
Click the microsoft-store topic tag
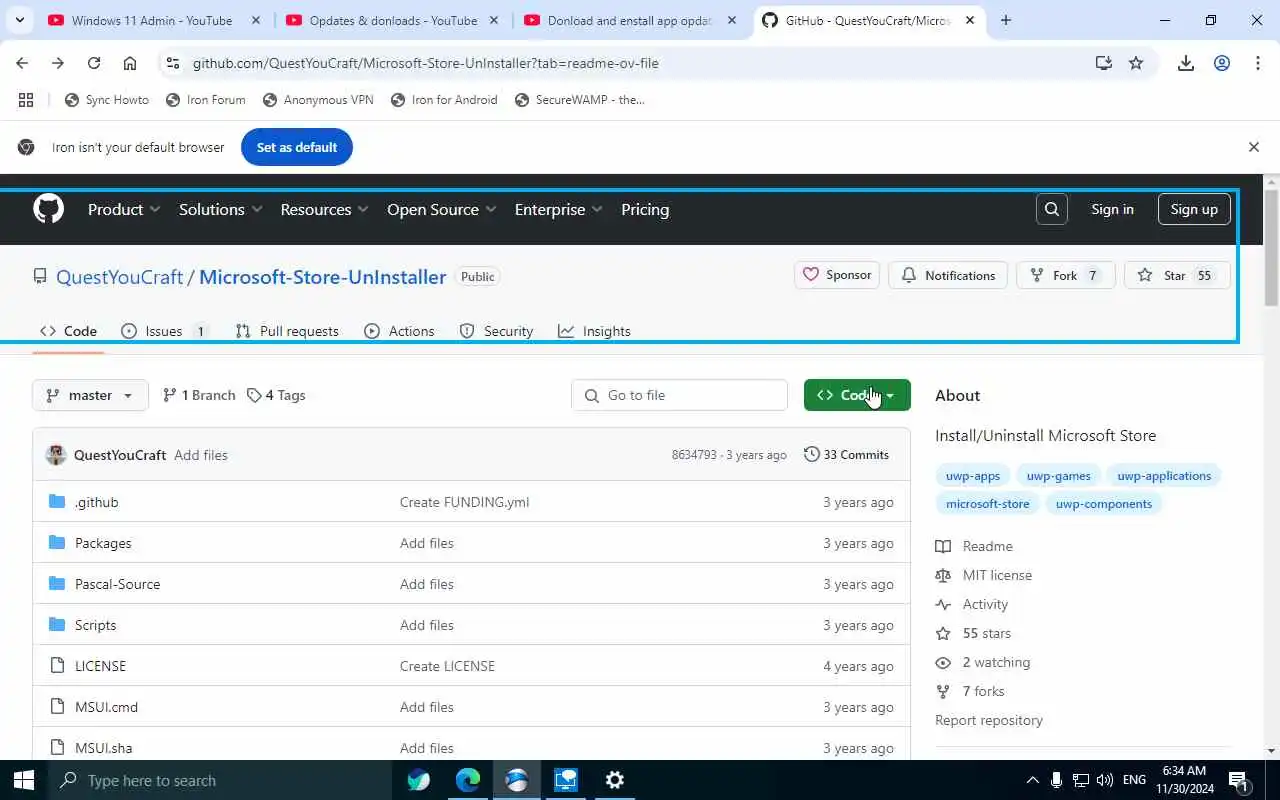pos(987,504)
